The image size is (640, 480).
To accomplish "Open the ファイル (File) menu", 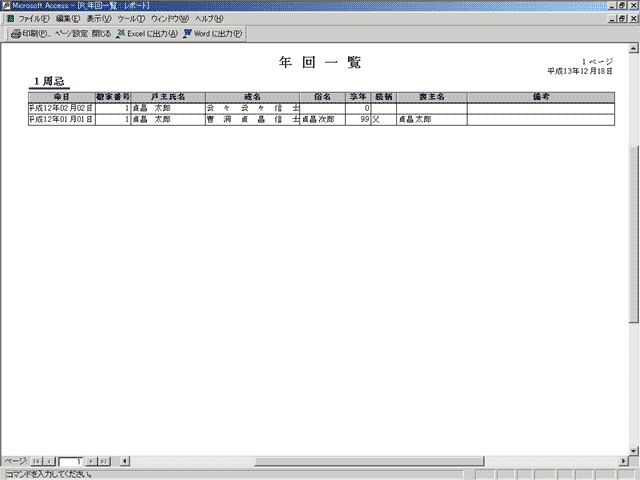I will click(x=33, y=19).
